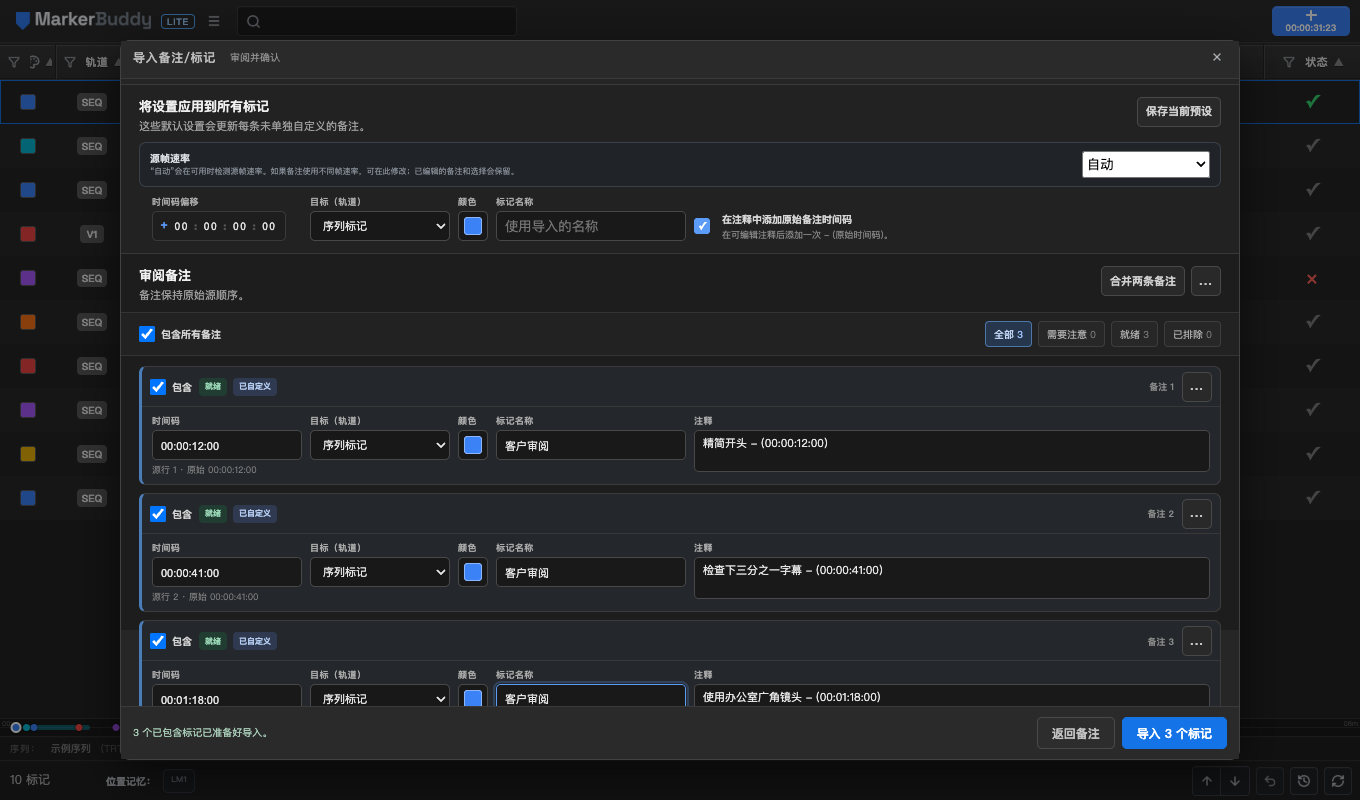This screenshot has width=1360, height=800.
Task: Open the 源帧速率 dropdown set to 自动
Action: click(x=1146, y=164)
